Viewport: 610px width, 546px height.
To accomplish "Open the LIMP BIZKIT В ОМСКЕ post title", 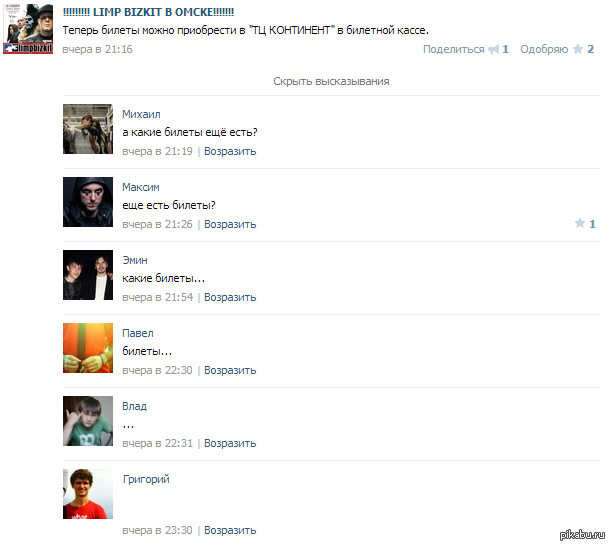I will tap(148, 12).
